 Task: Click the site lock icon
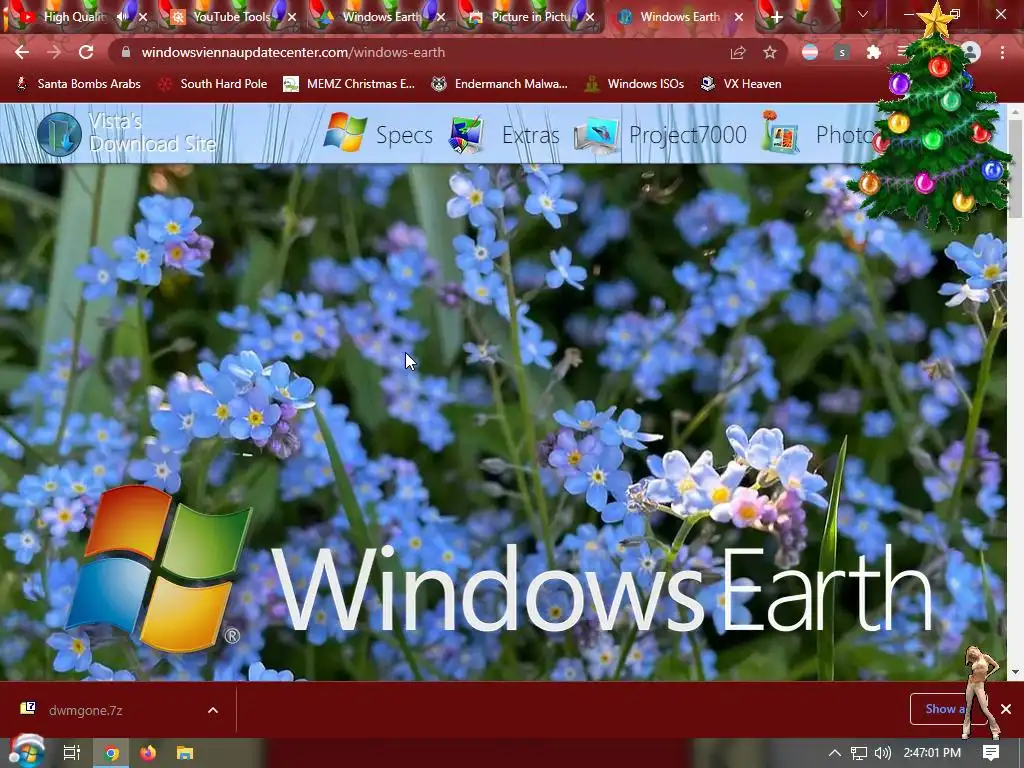(126, 52)
